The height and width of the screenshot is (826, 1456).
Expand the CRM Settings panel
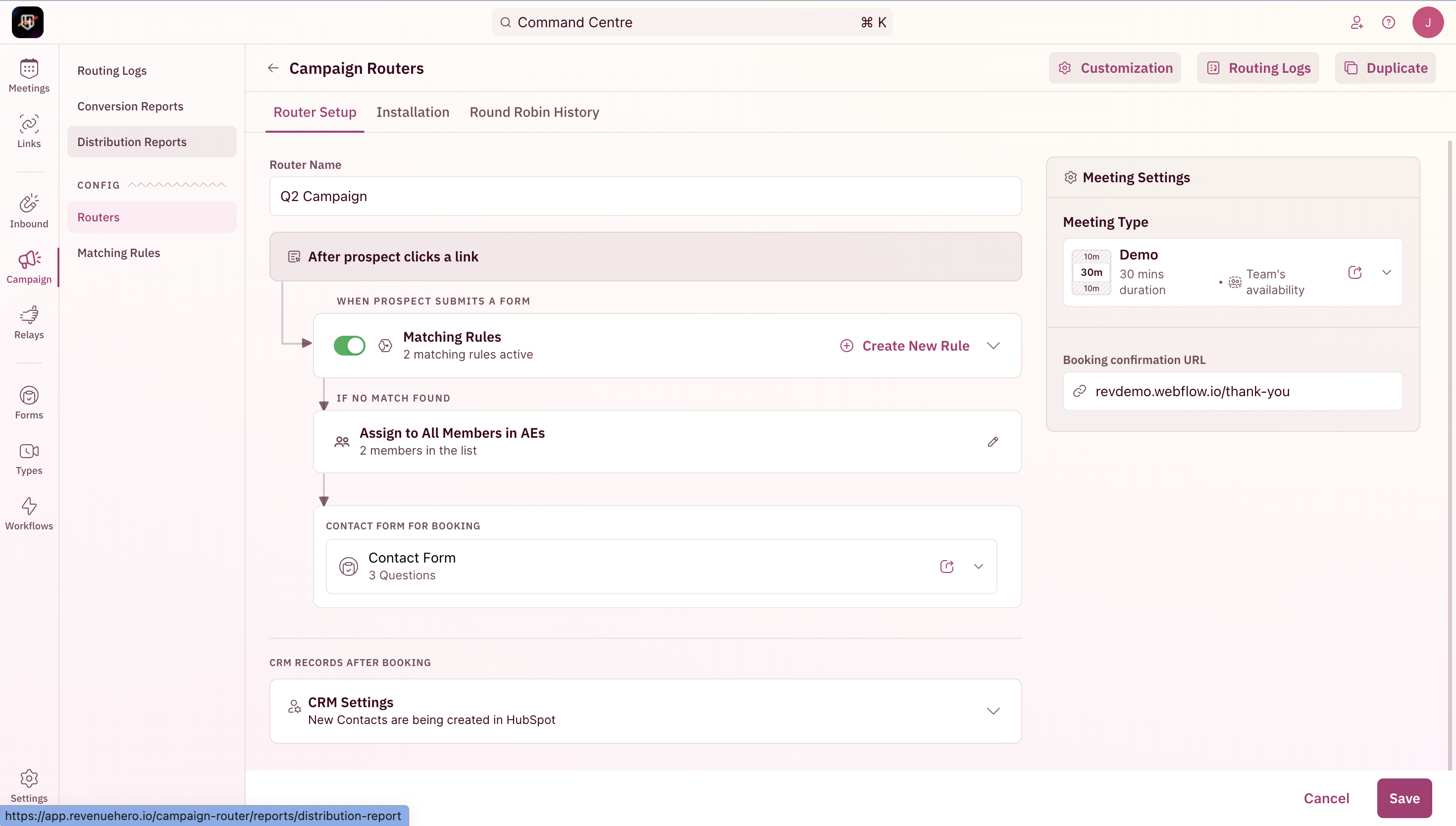993,711
